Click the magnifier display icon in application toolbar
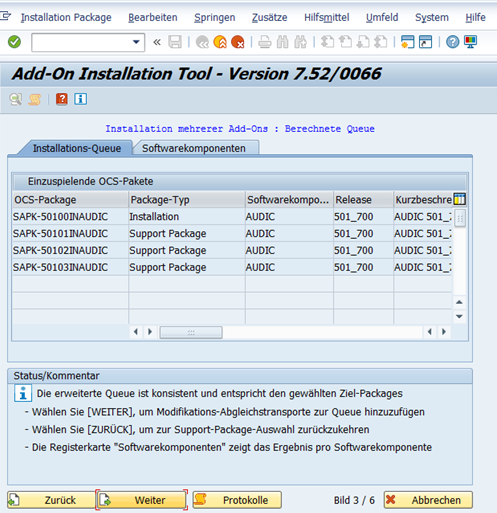 click(16, 99)
